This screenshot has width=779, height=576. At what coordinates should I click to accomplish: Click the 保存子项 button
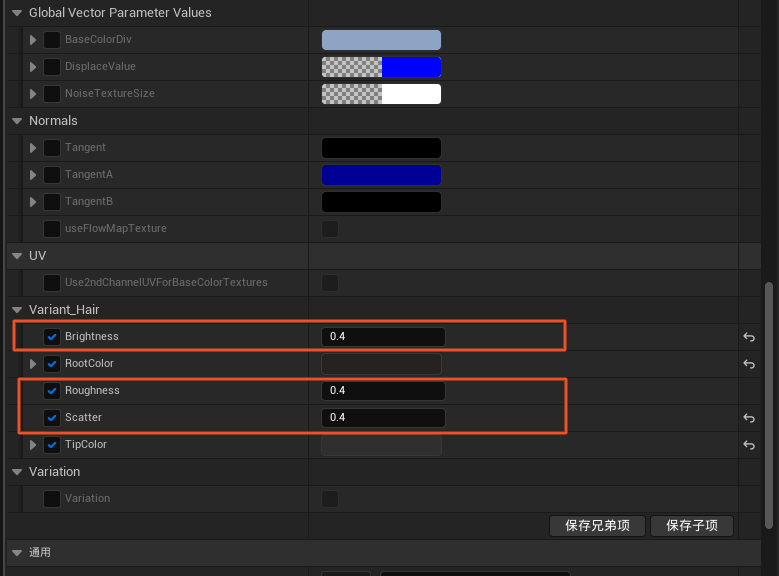click(x=691, y=526)
